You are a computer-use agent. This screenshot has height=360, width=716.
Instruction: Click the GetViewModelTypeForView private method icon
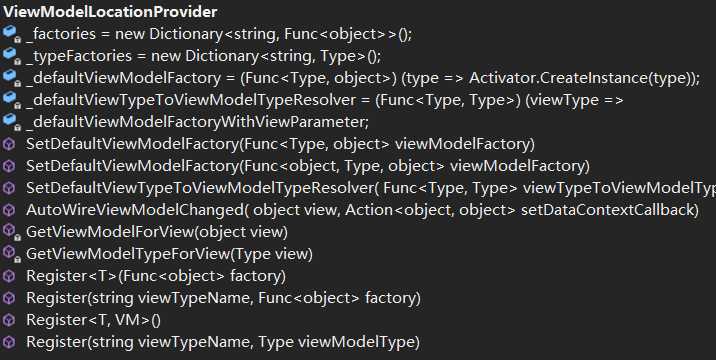pyautogui.click(x=10, y=254)
